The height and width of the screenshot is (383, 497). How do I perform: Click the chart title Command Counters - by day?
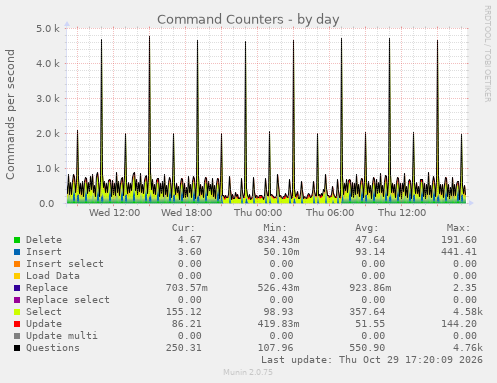pyautogui.click(x=248, y=20)
